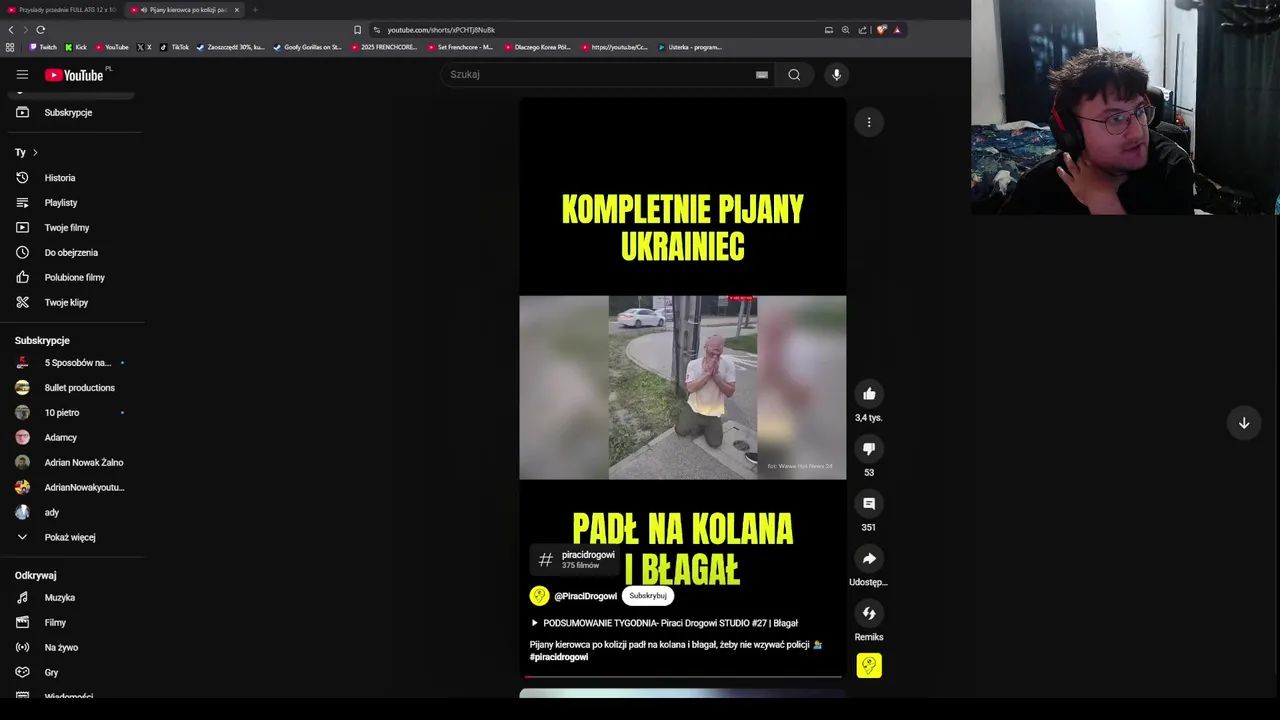This screenshot has height=720, width=1280.
Task: Go to the YouTube home logo
Action: point(74,75)
